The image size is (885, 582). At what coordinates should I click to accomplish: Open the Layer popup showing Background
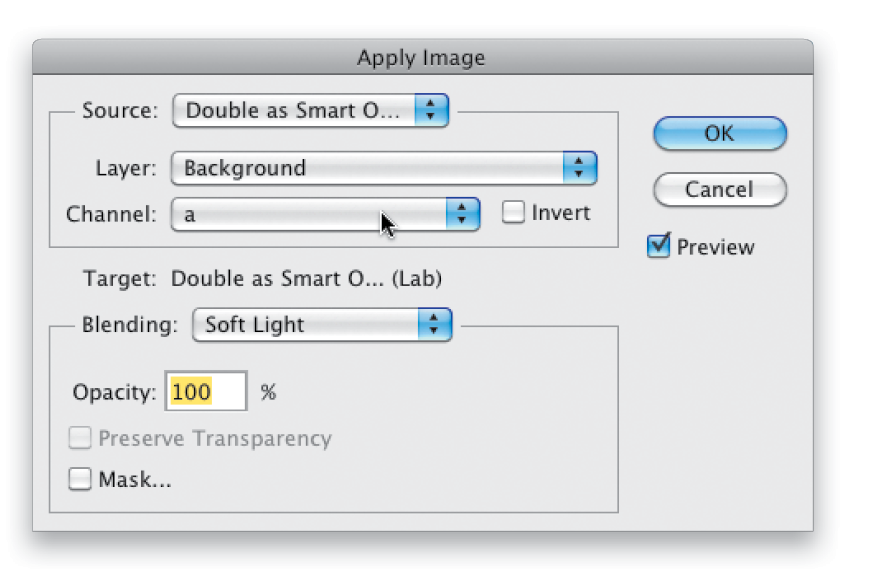point(384,168)
